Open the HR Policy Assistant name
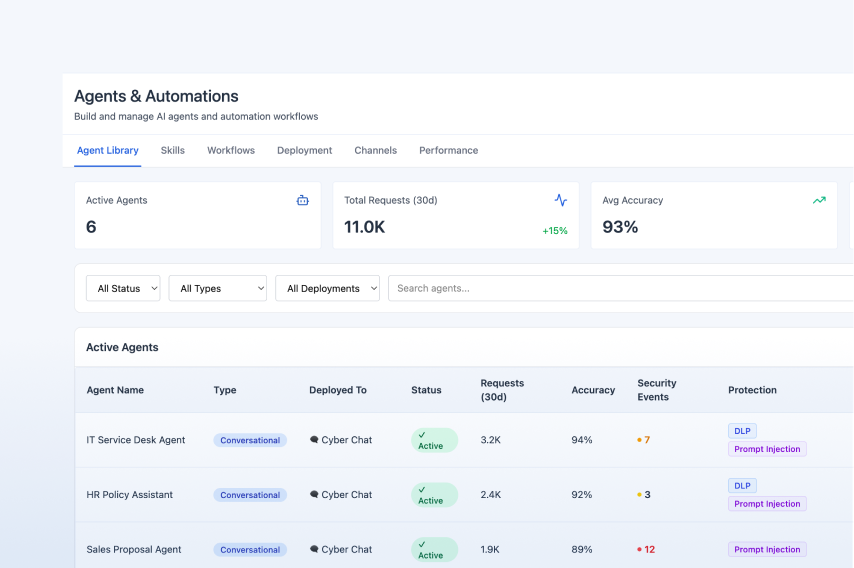This screenshot has width=854, height=568. point(130,494)
